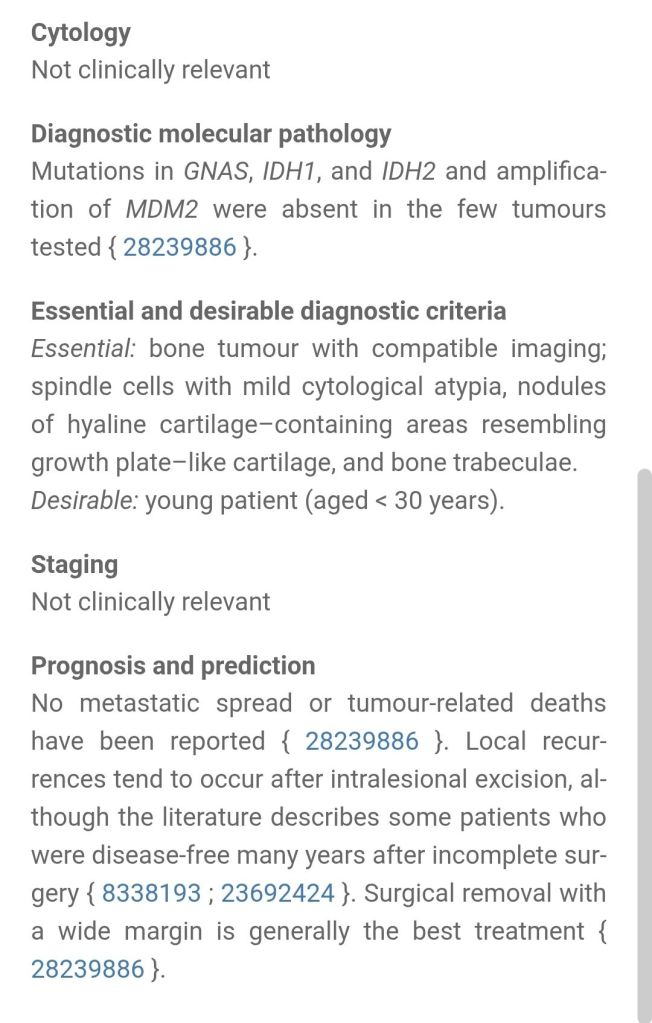
Task: Click the Cytology section heading
Action: pyautogui.click(x=81, y=32)
